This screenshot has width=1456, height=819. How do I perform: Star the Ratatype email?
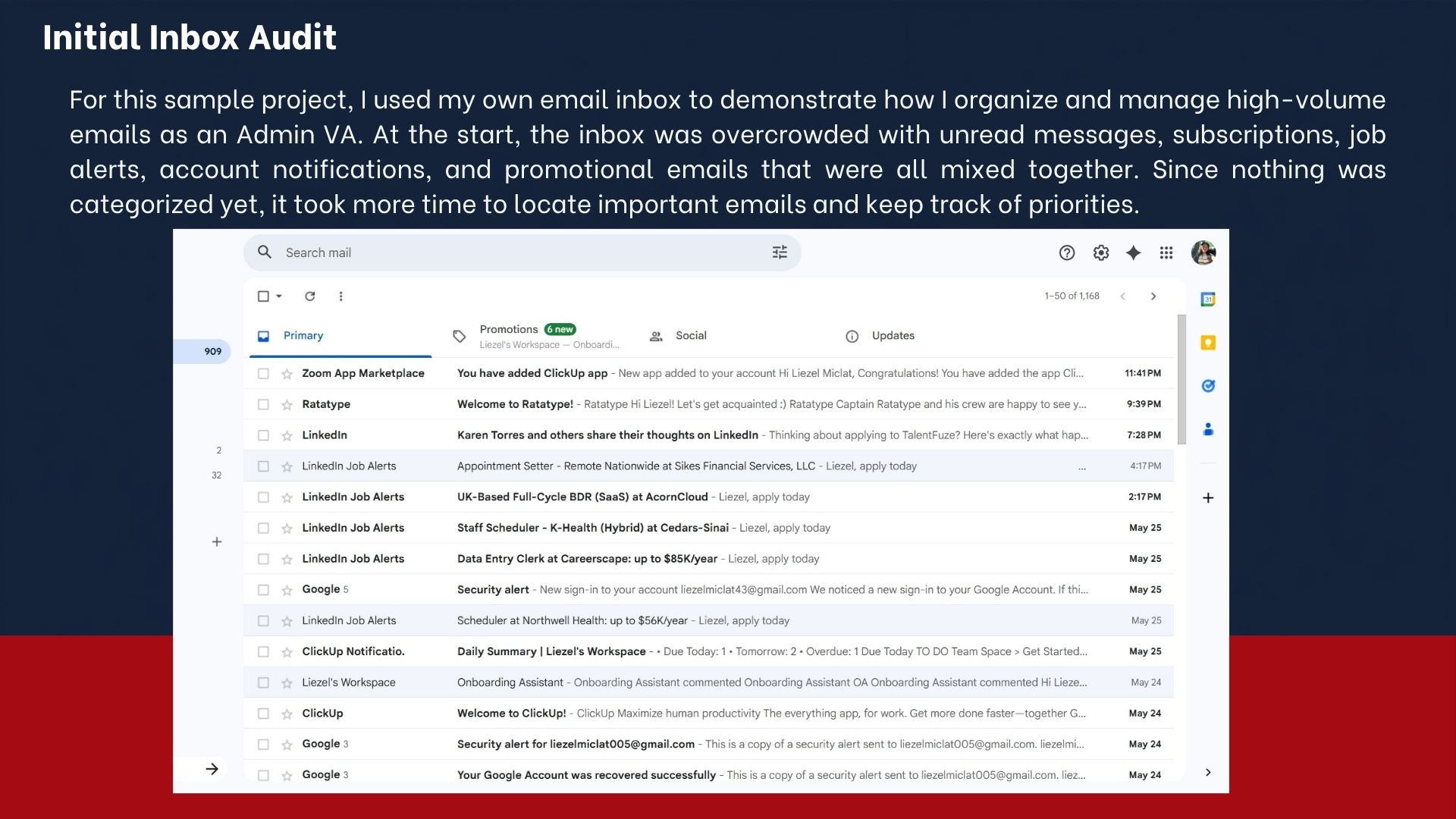point(287,405)
